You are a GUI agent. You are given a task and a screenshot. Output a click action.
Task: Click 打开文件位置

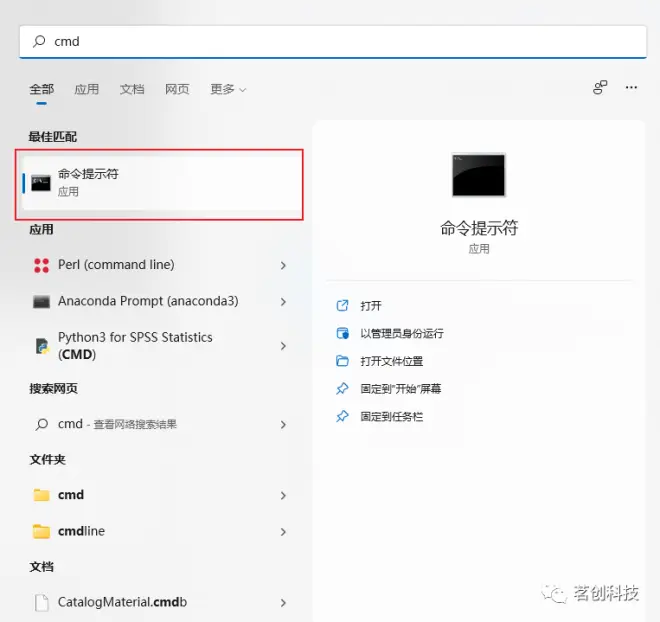392,362
